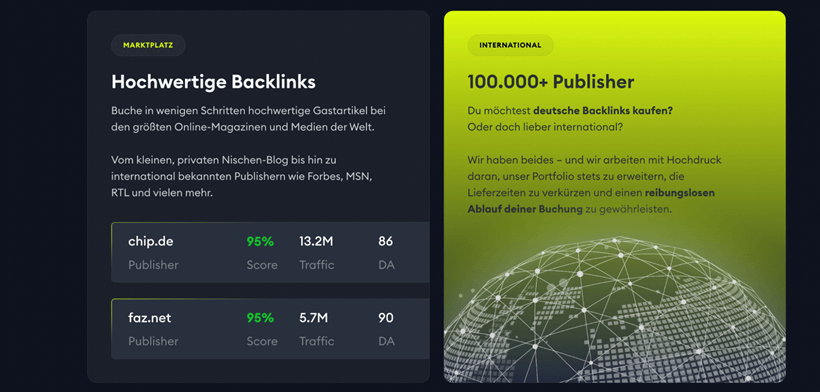Click the Publisher label under chip.de
Image resolution: width=820 pixels, height=392 pixels.
[x=153, y=265]
